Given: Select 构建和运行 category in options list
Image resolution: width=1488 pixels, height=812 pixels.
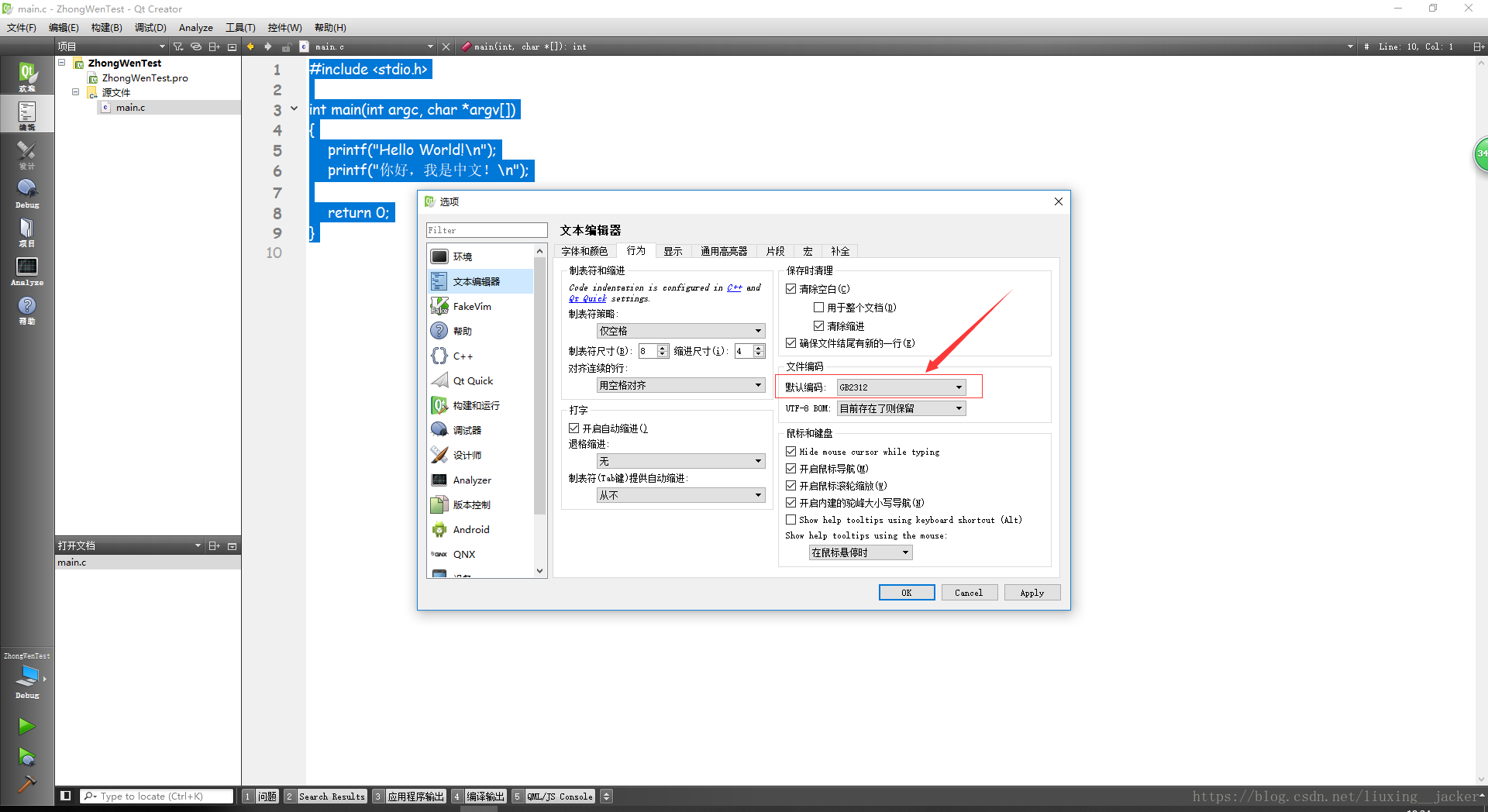Looking at the screenshot, I should pos(480,405).
